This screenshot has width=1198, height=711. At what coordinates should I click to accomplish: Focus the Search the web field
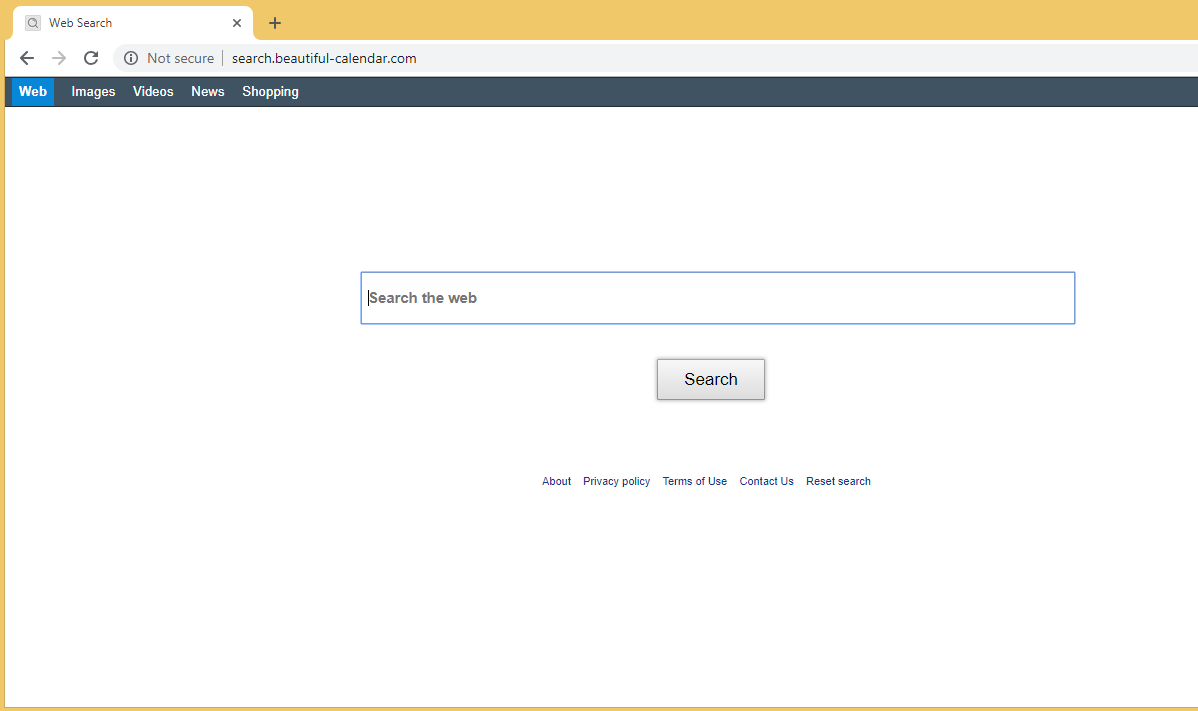pos(717,298)
